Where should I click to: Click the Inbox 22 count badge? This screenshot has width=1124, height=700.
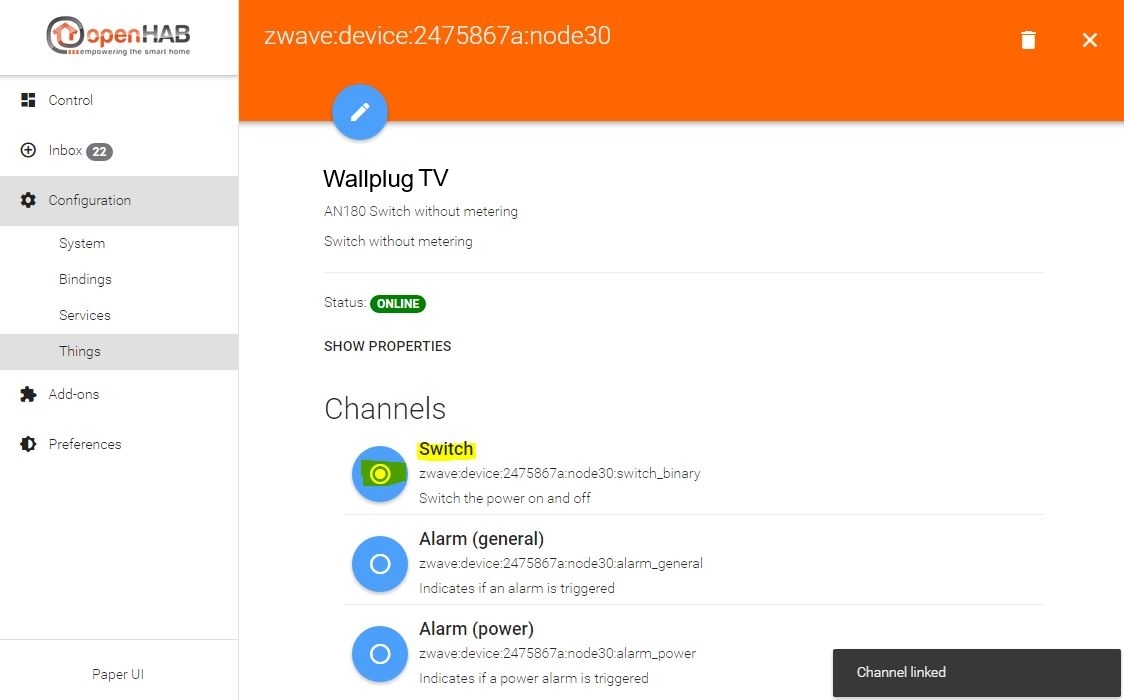pos(100,151)
